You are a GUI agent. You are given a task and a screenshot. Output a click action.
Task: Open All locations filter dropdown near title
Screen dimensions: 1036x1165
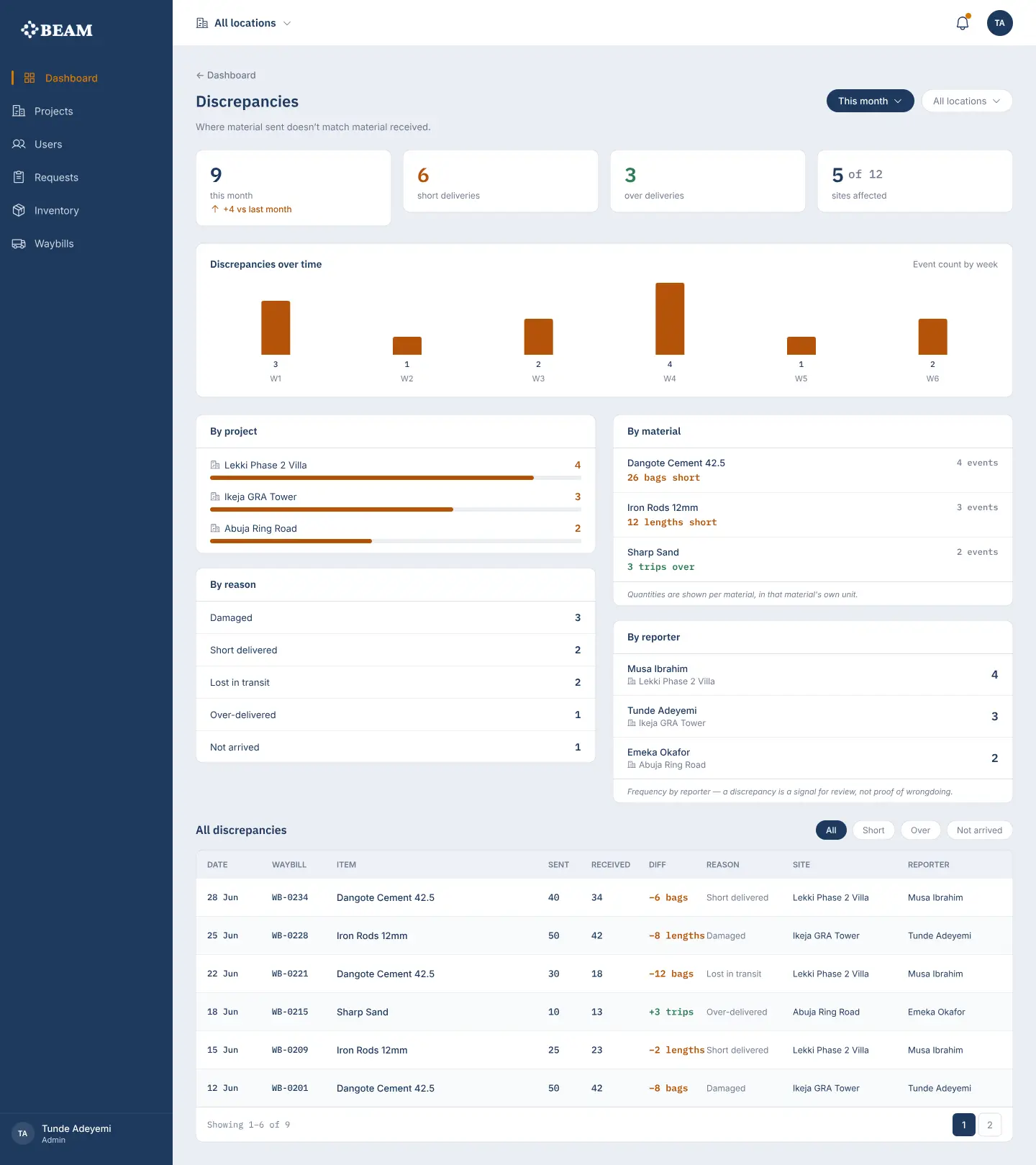(966, 101)
